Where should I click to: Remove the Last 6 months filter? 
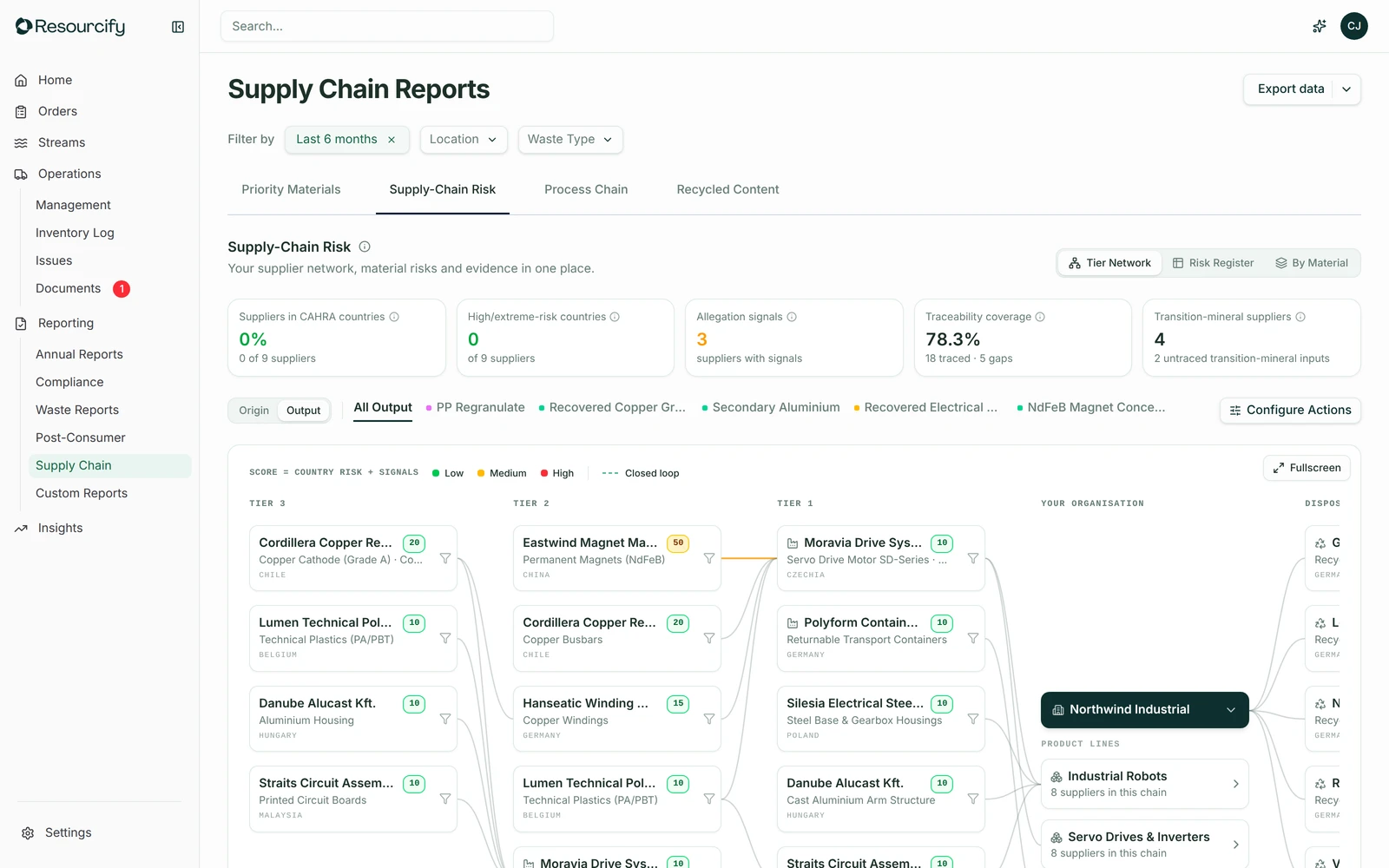pyautogui.click(x=392, y=140)
